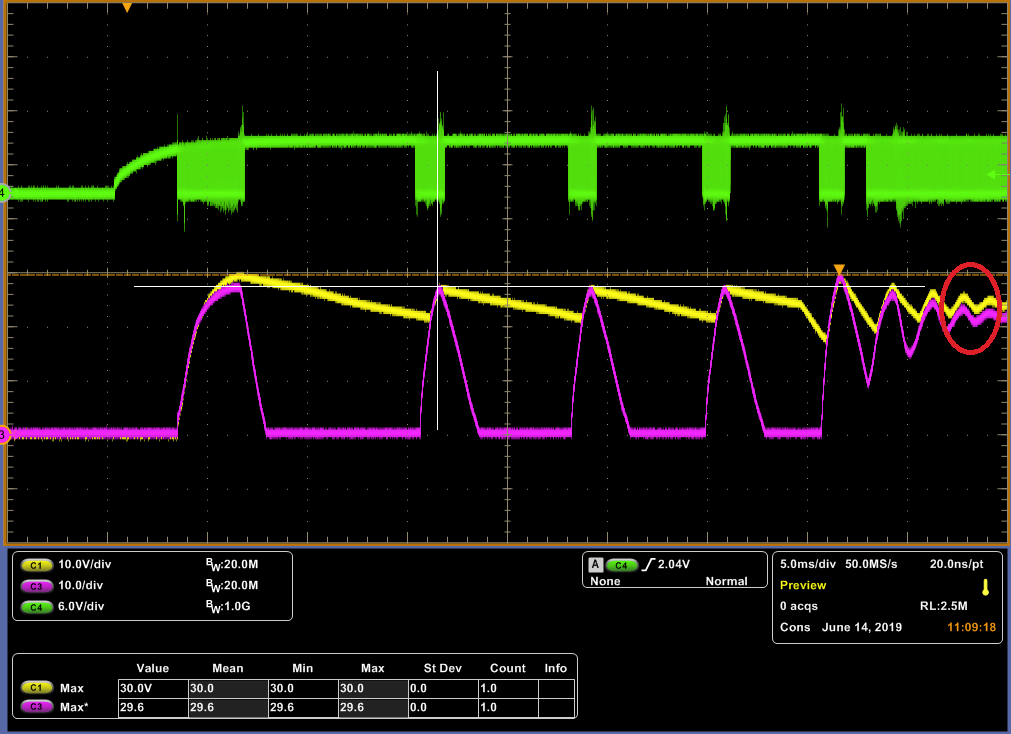Click the green channel 4 ground reference marker
The image size is (1011, 734).
coord(3,192)
